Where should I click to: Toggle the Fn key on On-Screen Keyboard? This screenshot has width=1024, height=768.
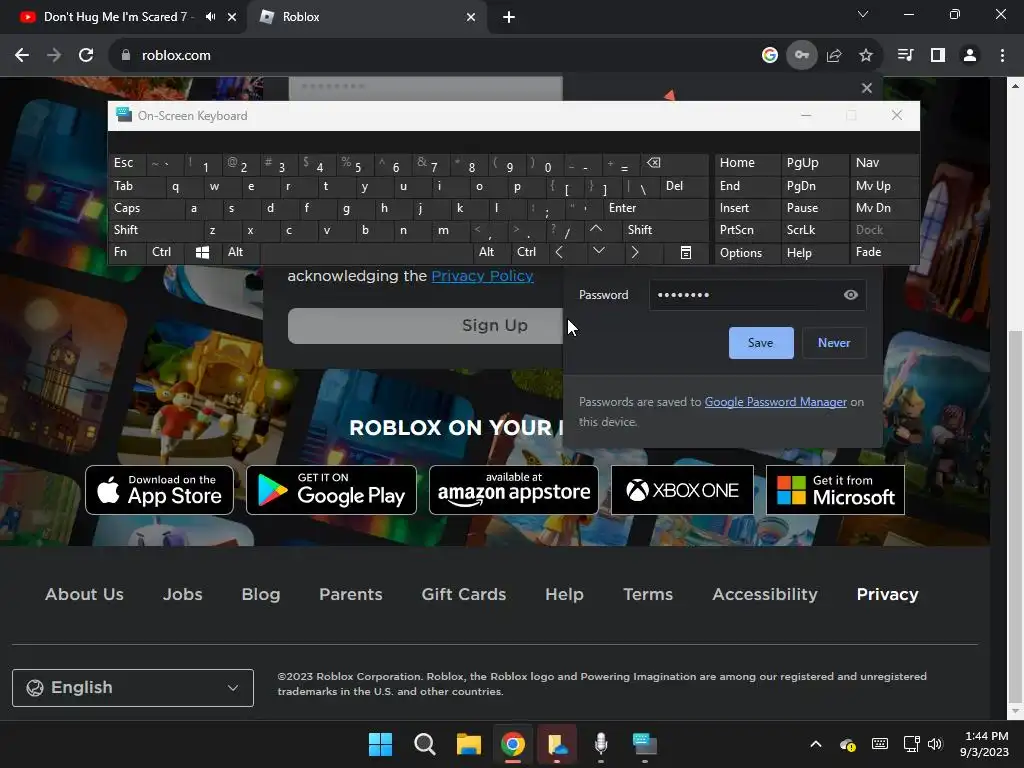coord(127,252)
